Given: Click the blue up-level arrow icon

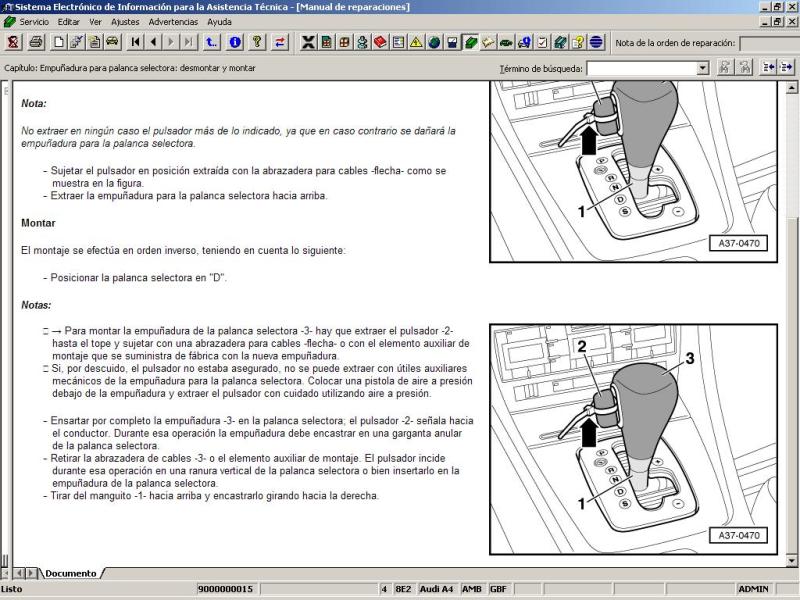Looking at the screenshot, I should (x=211, y=42).
